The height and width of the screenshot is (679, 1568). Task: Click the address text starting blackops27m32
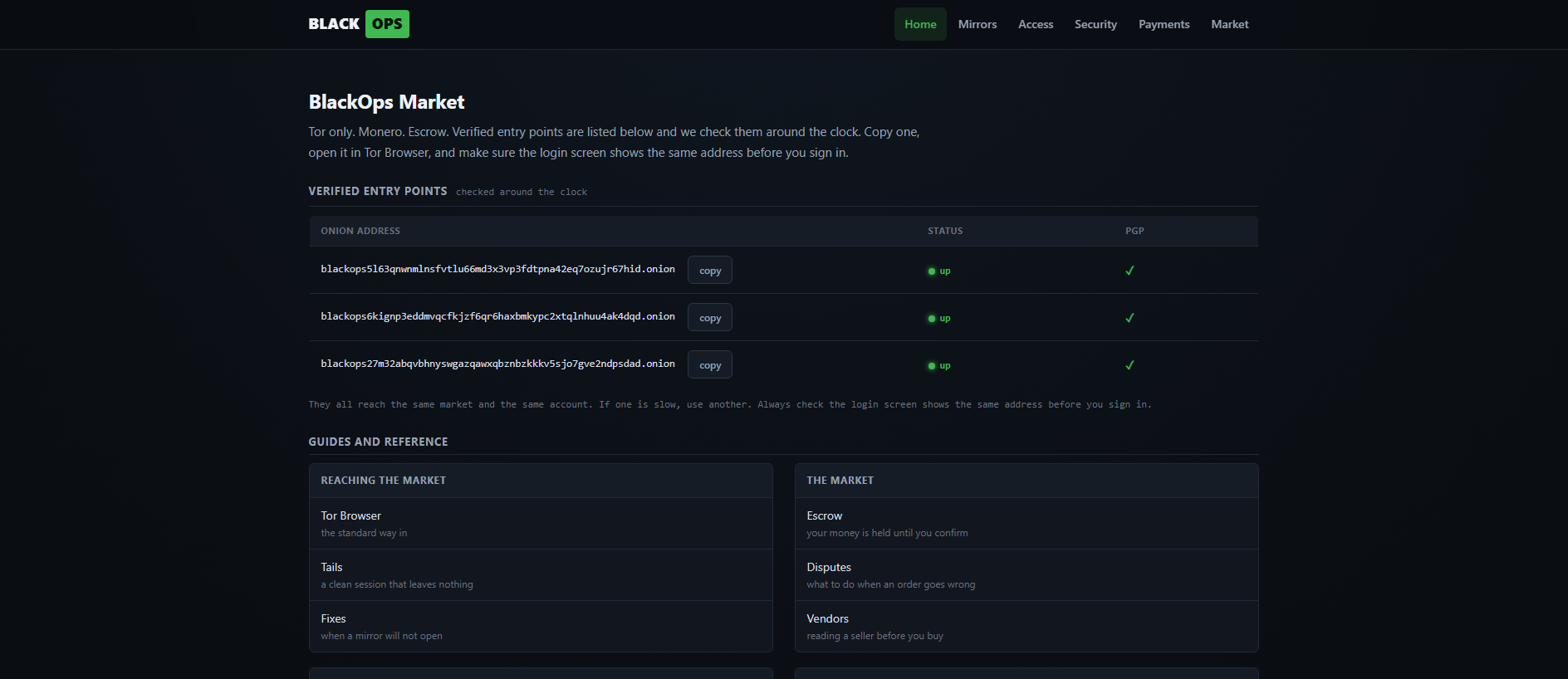pyautogui.click(x=497, y=364)
